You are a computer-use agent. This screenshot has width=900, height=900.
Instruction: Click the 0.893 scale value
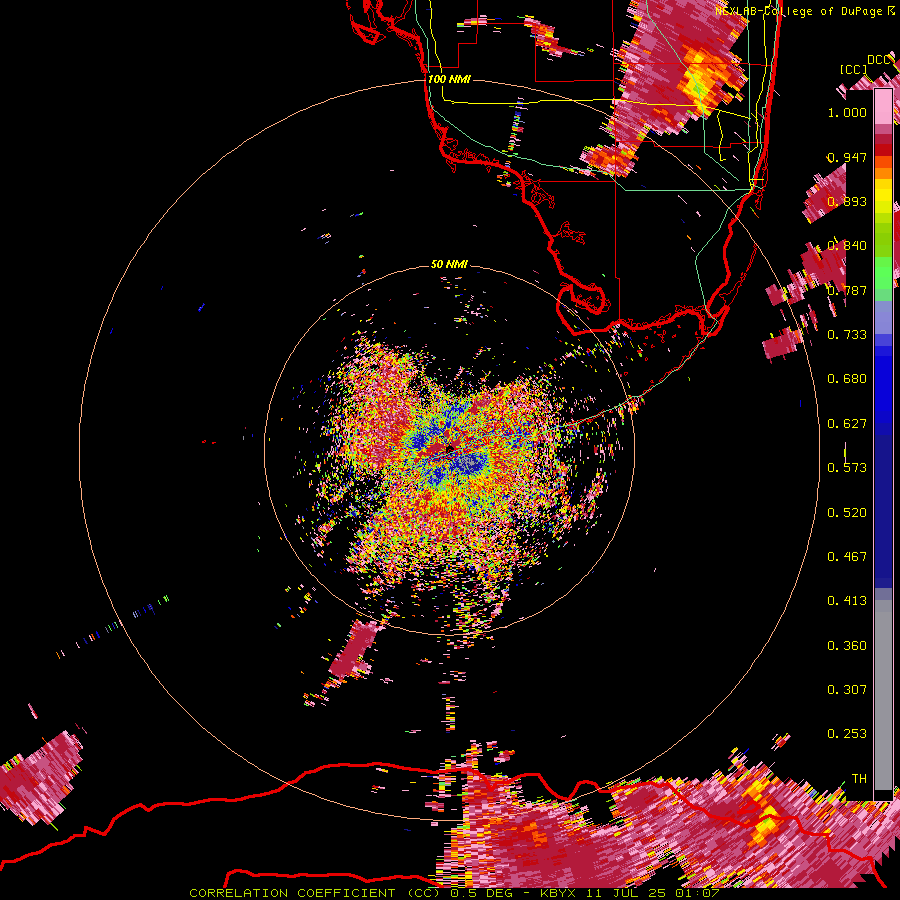[x=847, y=201]
